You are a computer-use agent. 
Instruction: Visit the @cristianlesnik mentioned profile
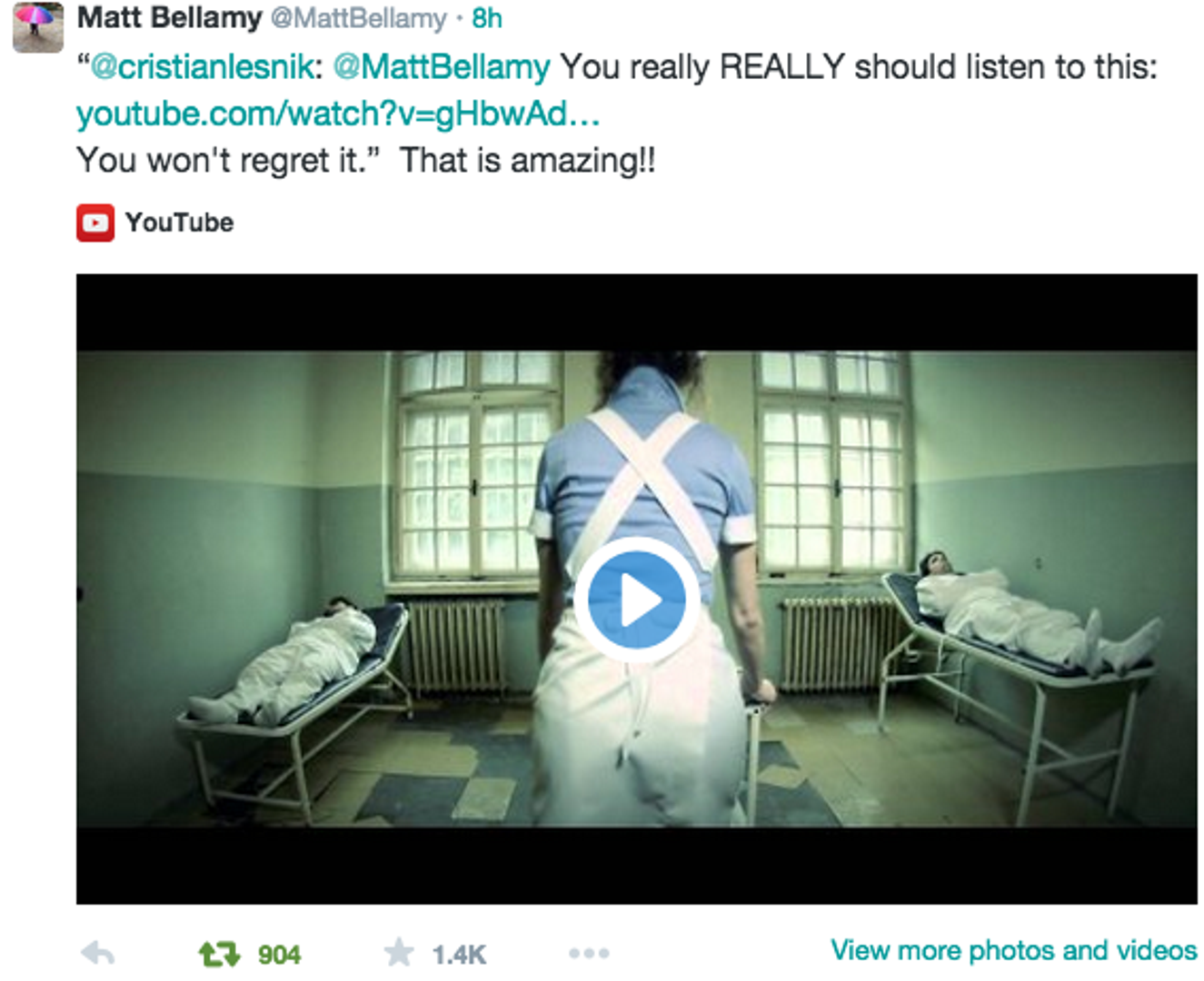click(x=202, y=67)
